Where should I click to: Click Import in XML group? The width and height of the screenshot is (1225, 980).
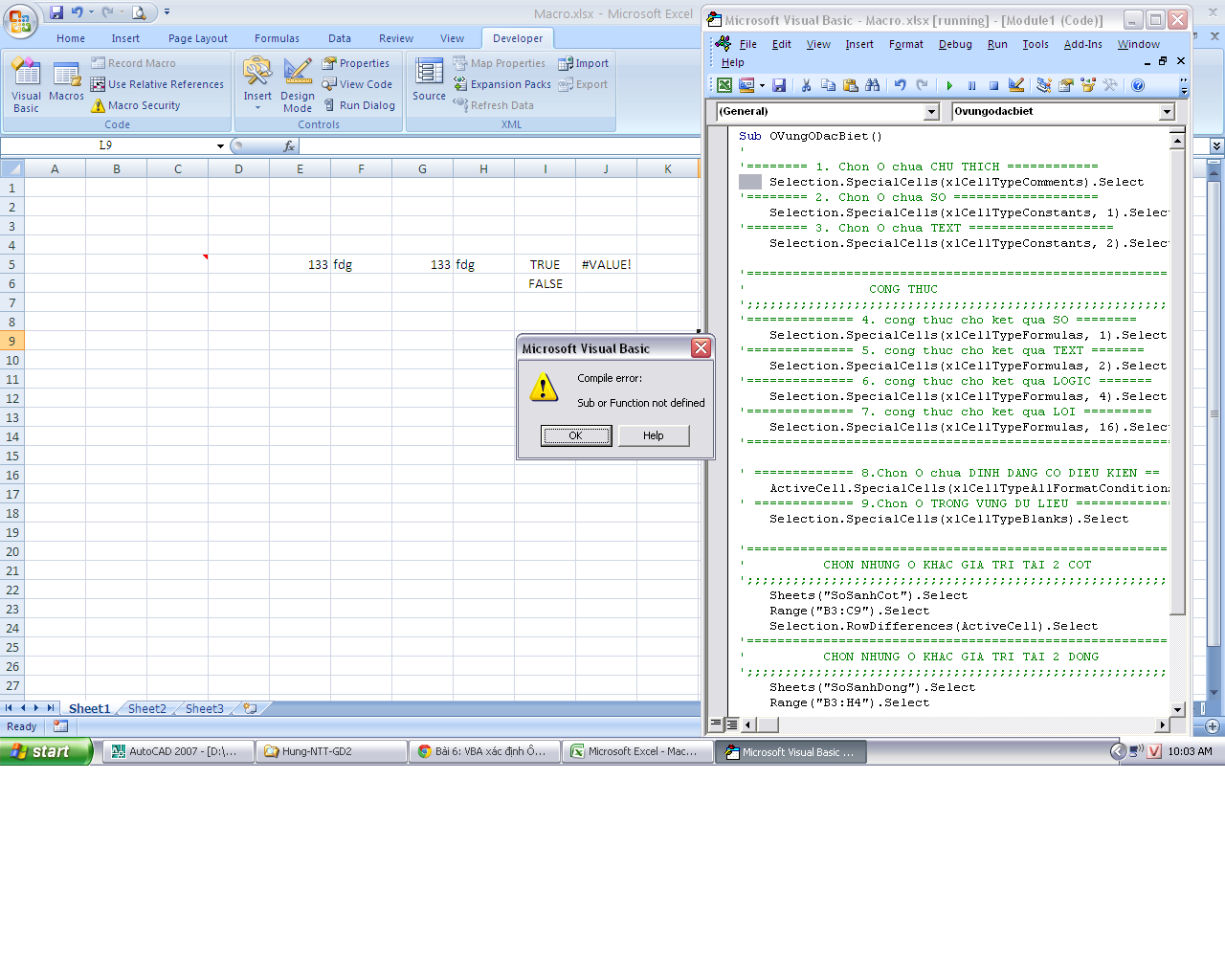tap(584, 63)
